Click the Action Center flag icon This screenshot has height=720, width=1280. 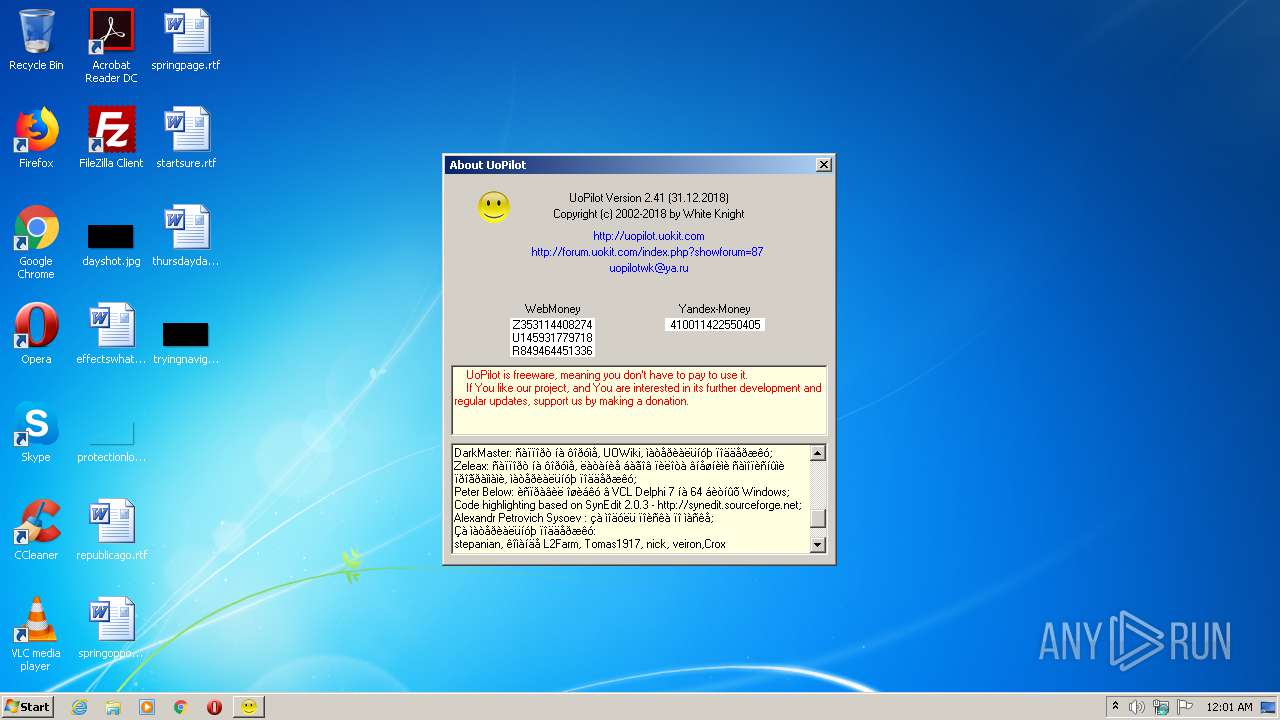(x=1185, y=707)
